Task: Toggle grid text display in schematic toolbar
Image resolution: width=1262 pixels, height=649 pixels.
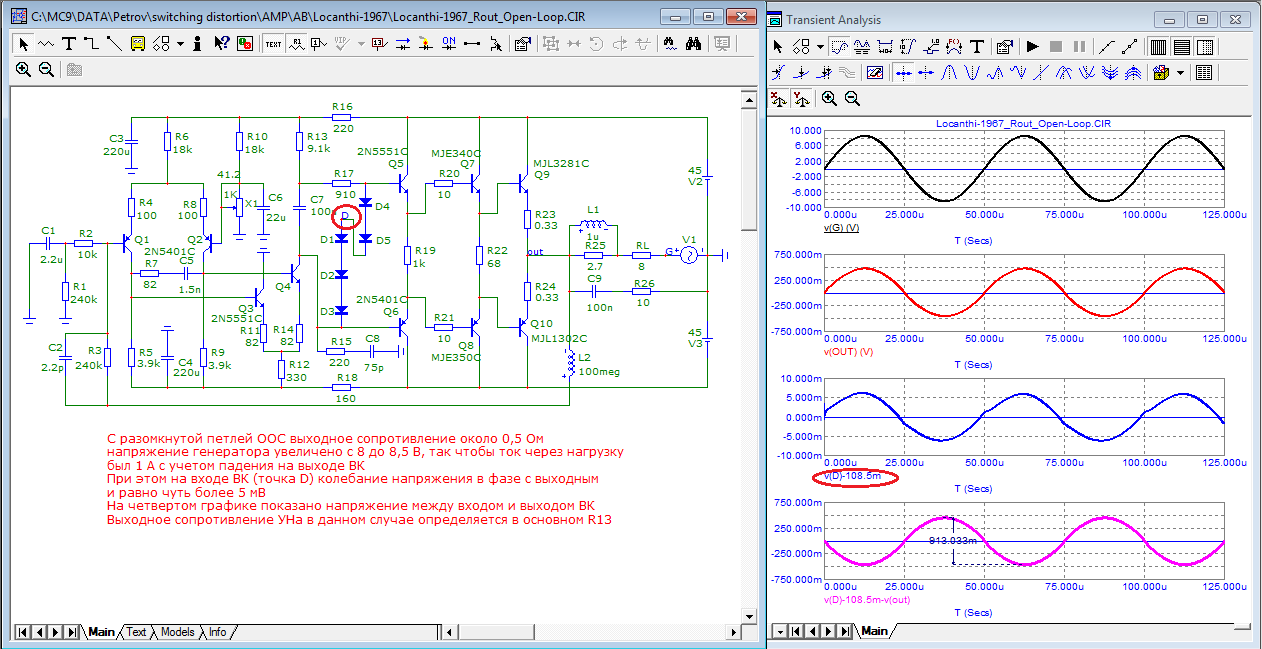Action: [x=273, y=44]
